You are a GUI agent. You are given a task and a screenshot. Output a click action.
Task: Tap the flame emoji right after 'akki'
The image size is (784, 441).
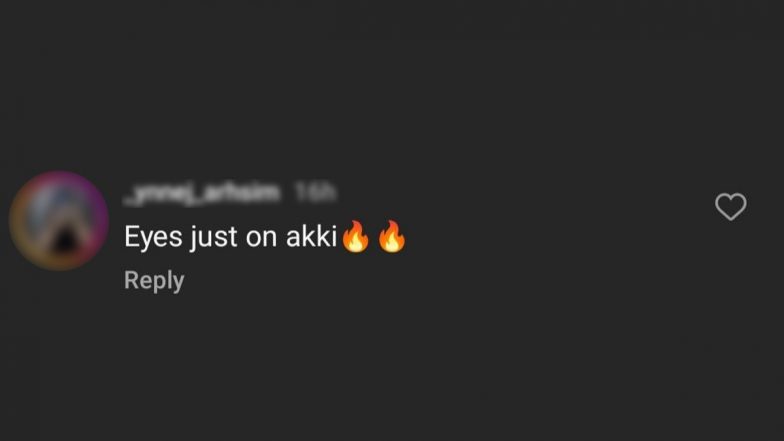(356, 236)
